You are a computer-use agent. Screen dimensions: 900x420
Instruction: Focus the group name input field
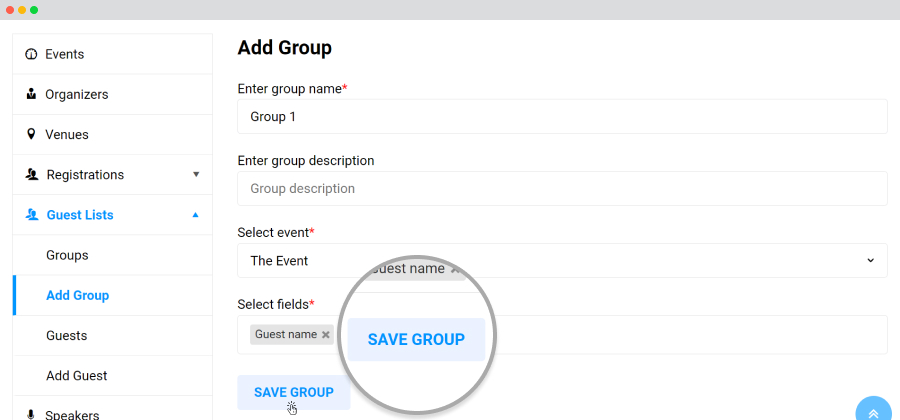(x=562, y=116)
